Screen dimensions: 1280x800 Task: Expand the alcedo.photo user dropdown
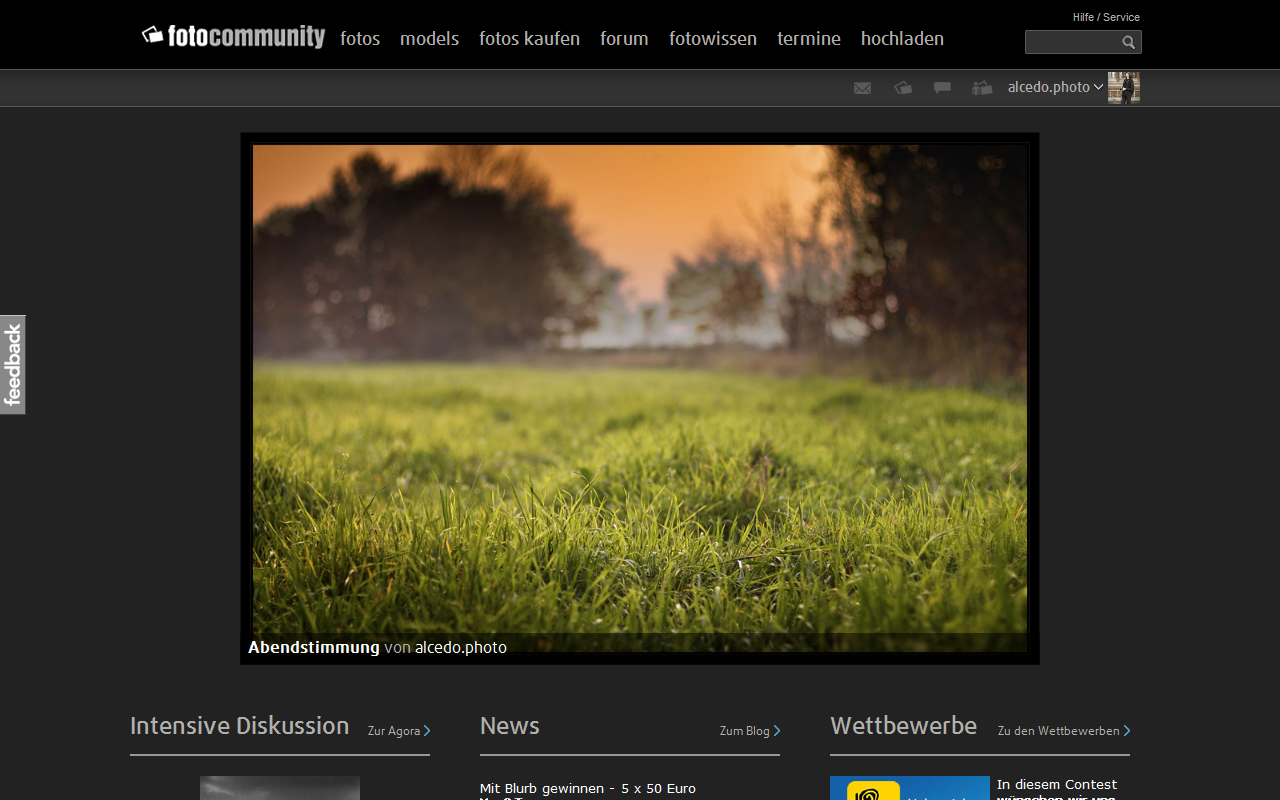pyautogui.click(x=1055, y=87)
